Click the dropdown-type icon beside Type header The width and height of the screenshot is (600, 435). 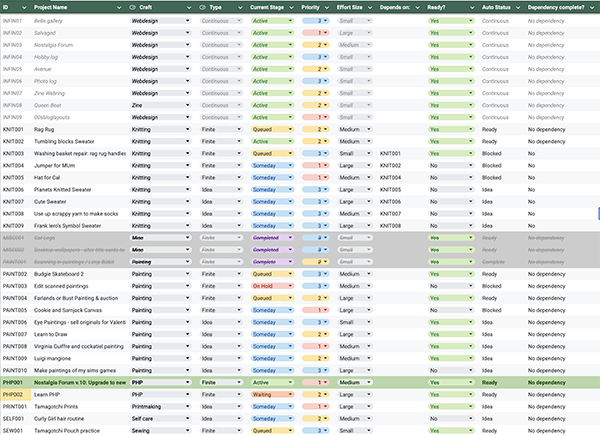click(204, 6)
